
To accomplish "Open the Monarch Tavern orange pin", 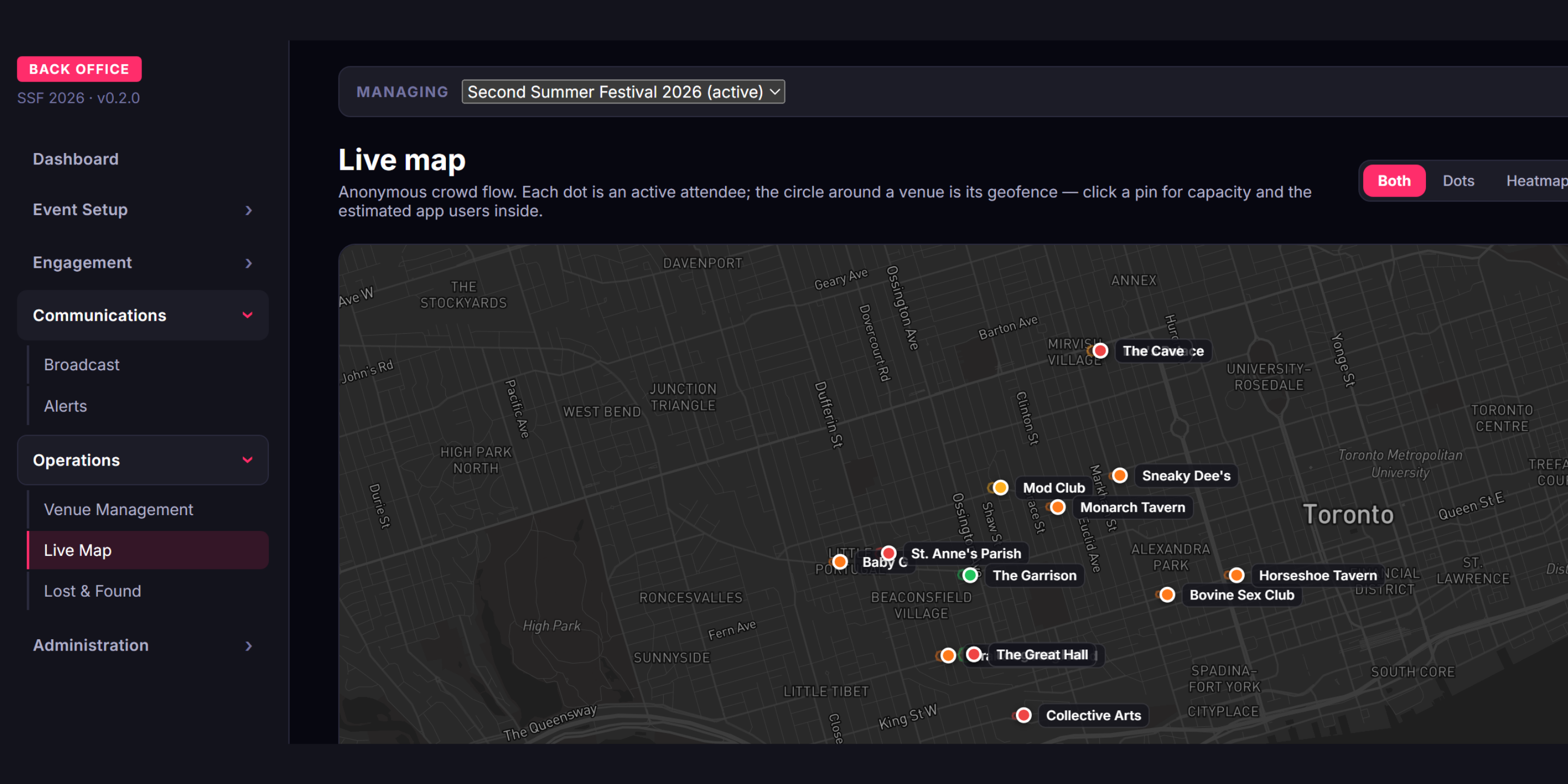I will pyautogui.click(x=1057, y=507).
